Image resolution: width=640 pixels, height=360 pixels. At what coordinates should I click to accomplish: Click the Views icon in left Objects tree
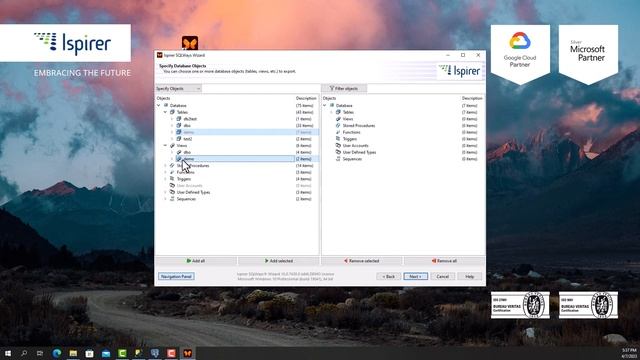click(172, 145)
